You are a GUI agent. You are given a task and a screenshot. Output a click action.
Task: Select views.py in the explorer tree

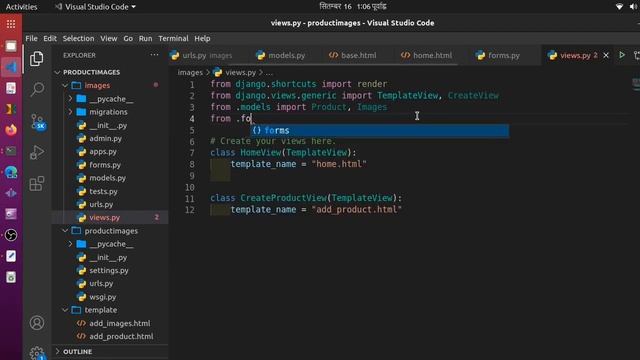[110, 218]
